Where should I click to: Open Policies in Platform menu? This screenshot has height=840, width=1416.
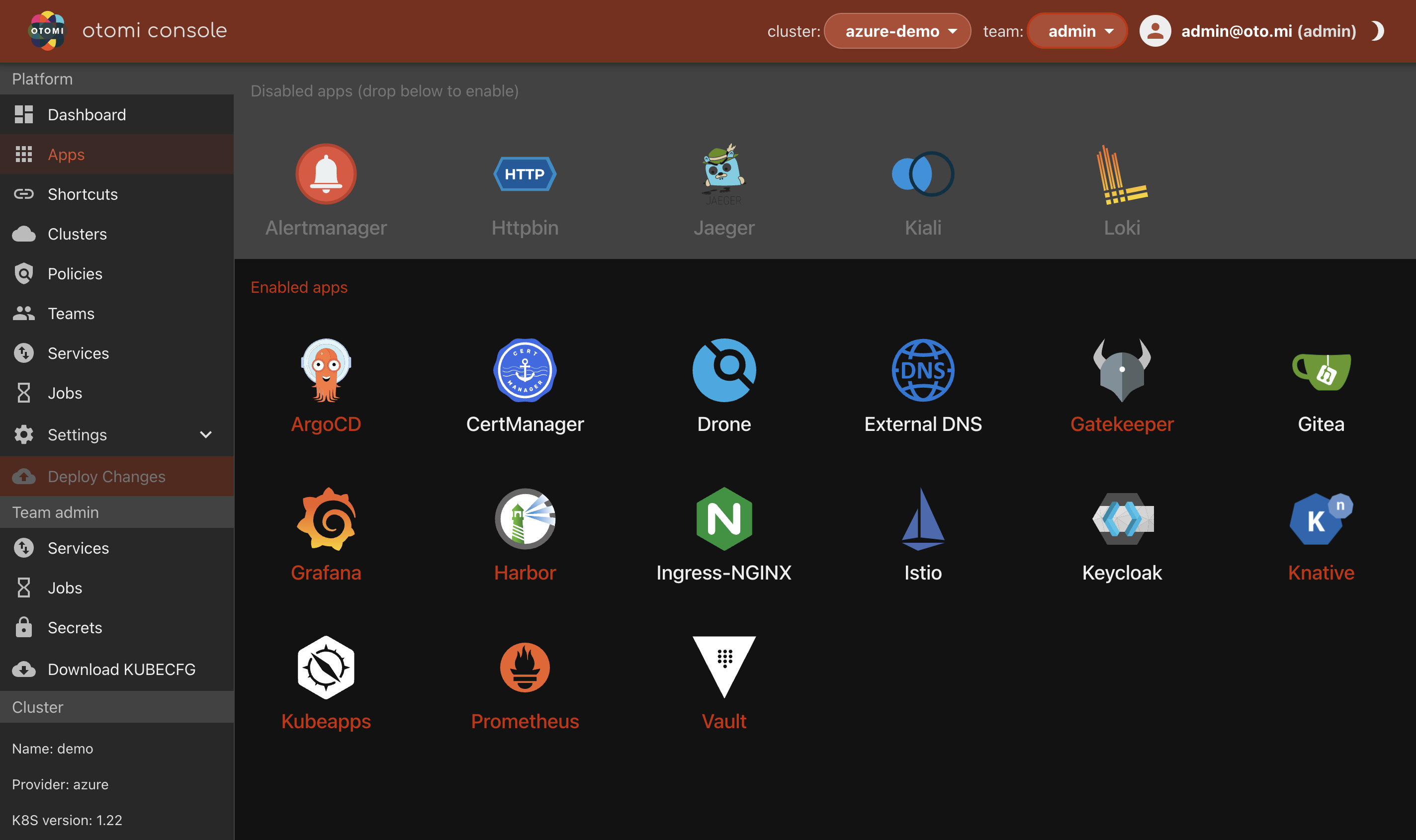tap(75, 274)
